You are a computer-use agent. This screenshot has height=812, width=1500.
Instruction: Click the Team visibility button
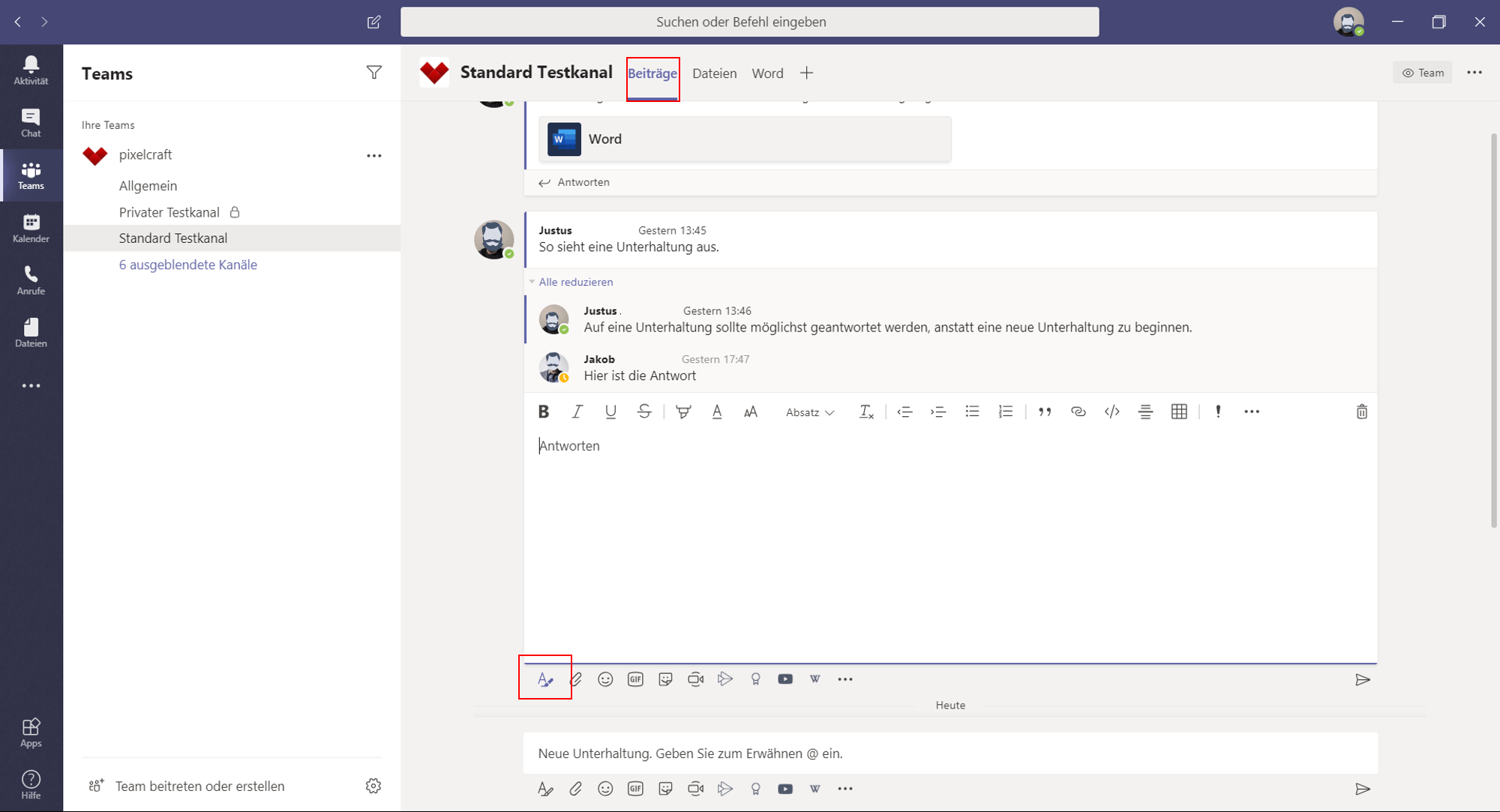(1423, 73)
